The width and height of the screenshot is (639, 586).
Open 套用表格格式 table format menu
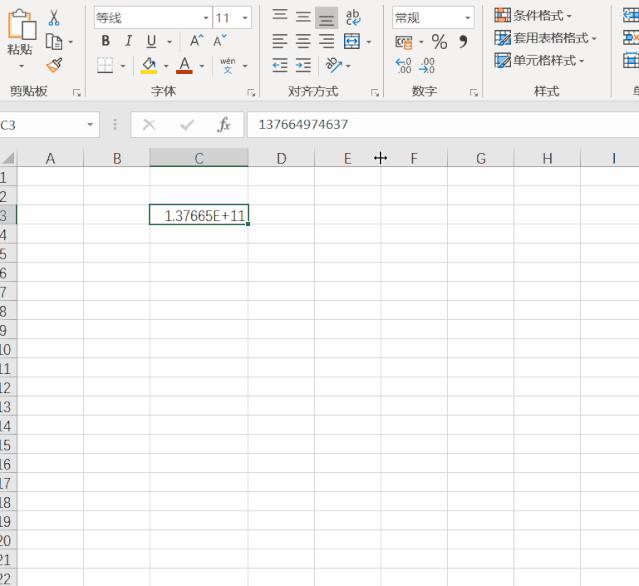[x=546, y=38]
